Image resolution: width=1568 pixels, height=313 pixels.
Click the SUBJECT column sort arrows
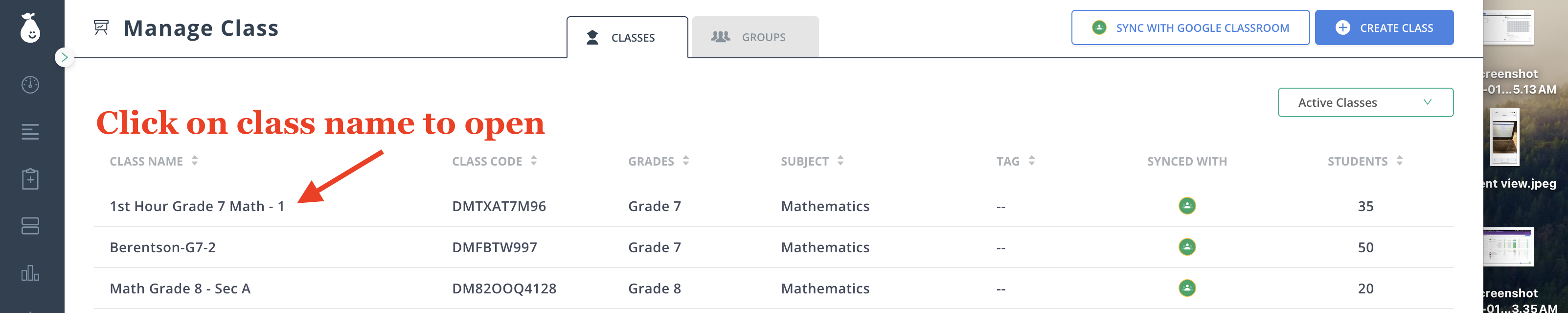coord(840,161)
